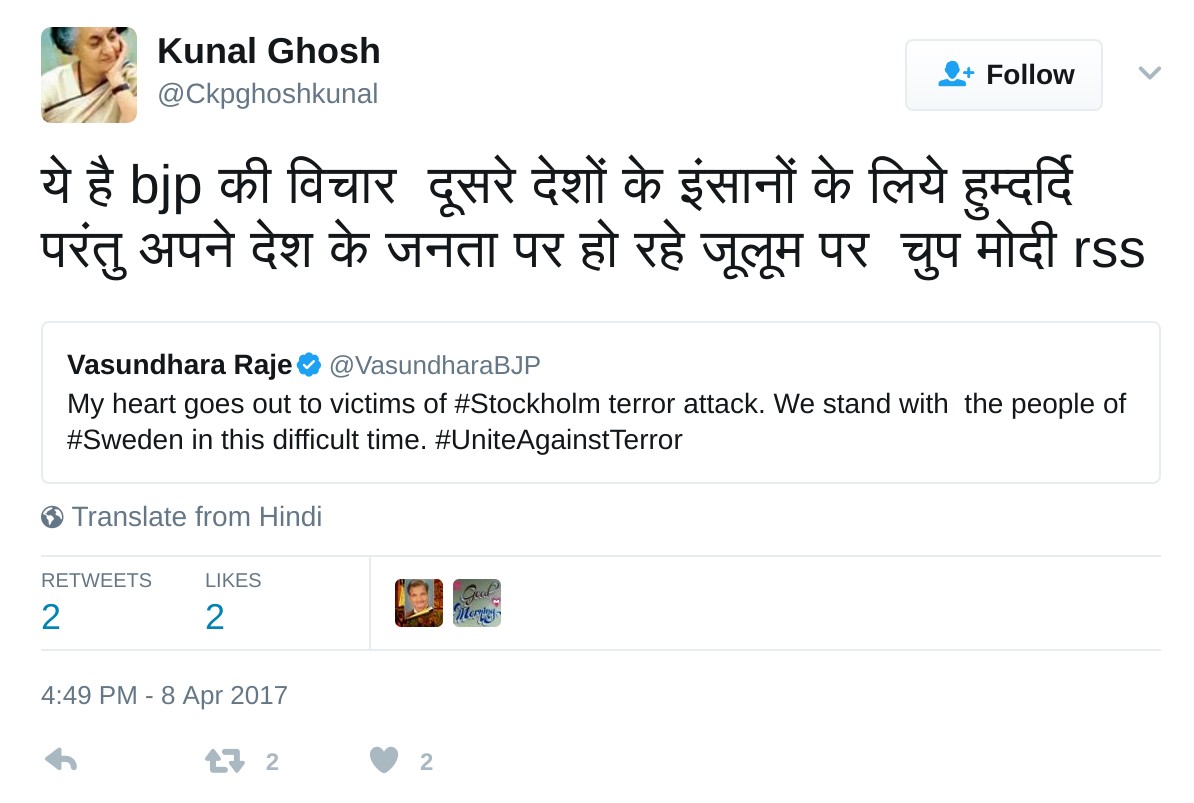Image resolution: width=1194 pixels, height=803 pixels.
Task: Expand the tweet options chevron menu
Action: click(x=1149, y=73)
